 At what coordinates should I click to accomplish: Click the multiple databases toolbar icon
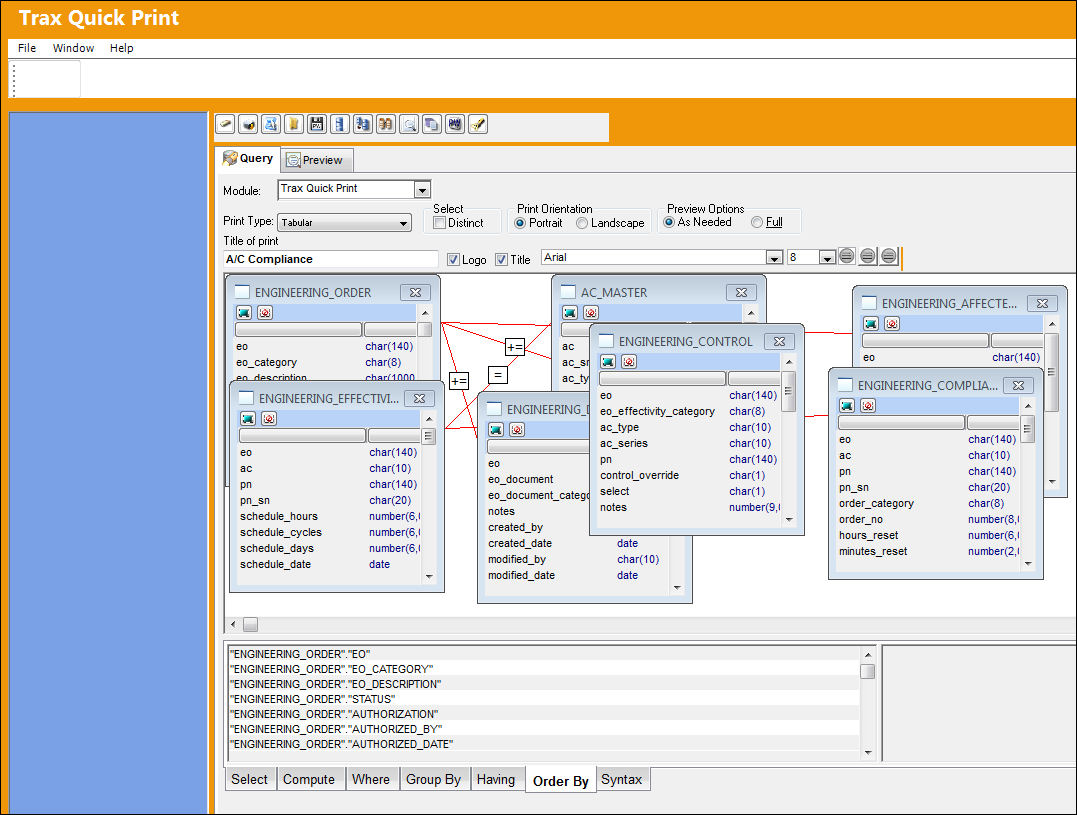[x=363, y=124]
